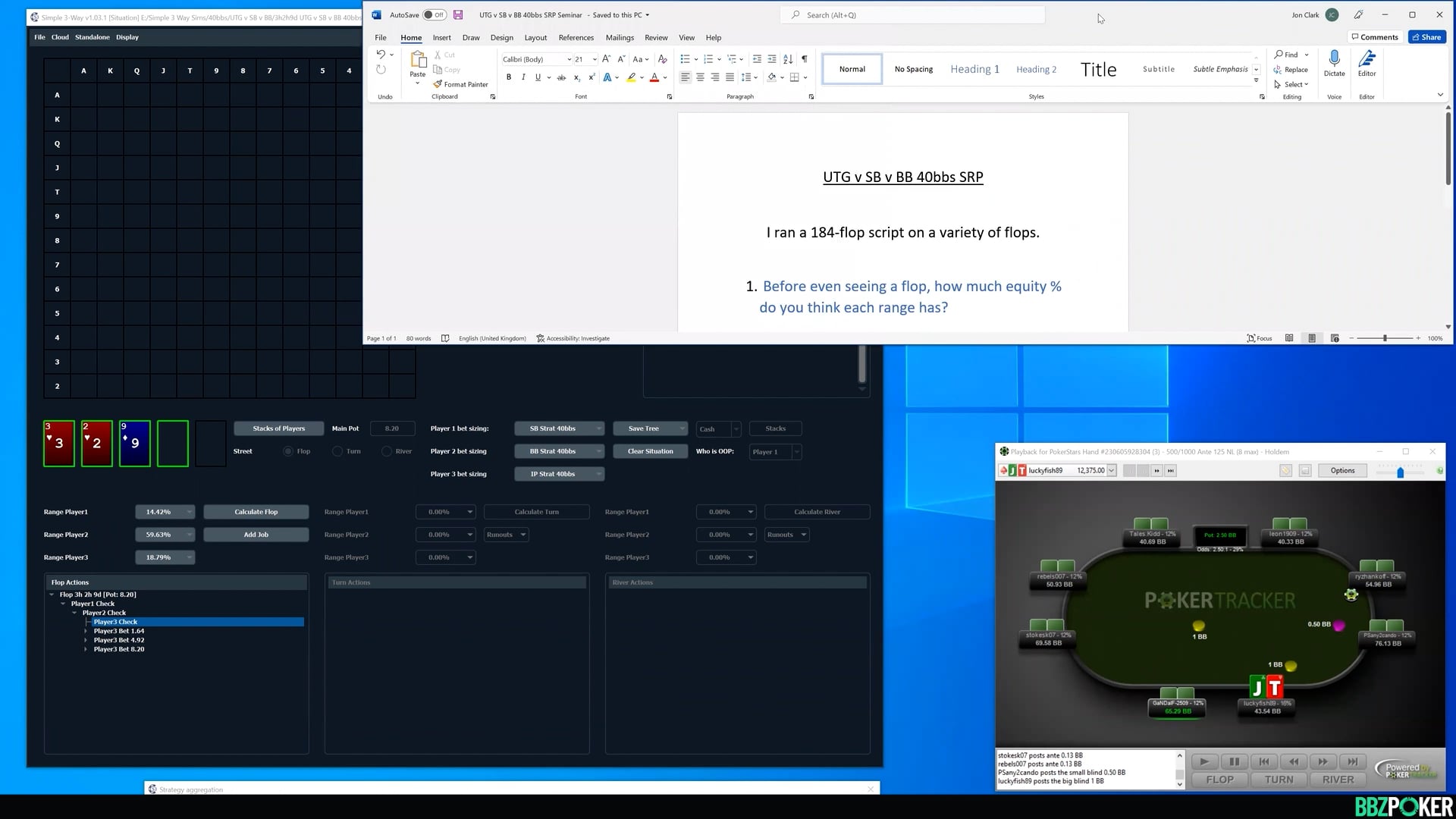Apply bold formatting in Word

509,77
